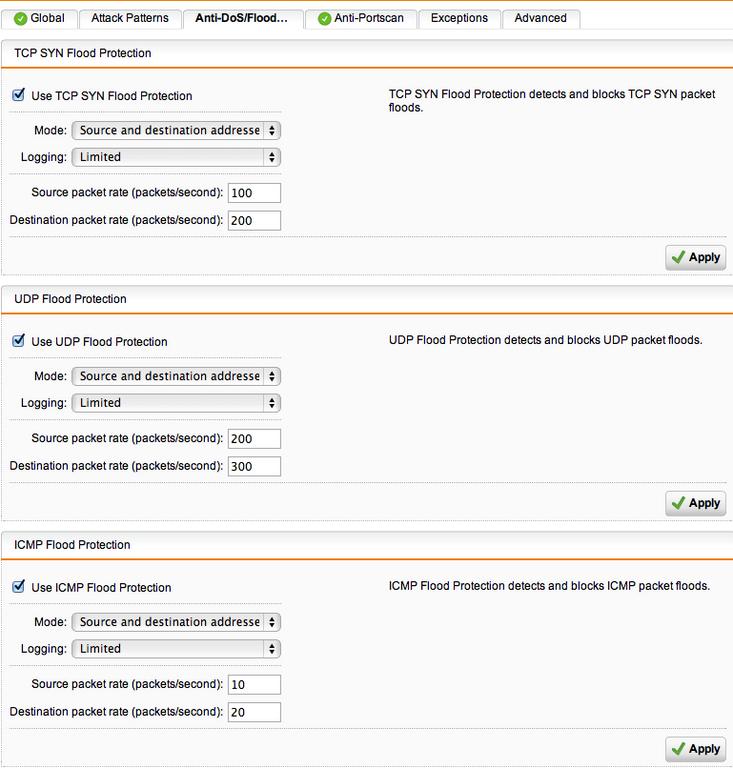Viewport: 733px width, 768px height.
Task: Click UDP destination packet rate field showing 300
Action: (254, 466)
